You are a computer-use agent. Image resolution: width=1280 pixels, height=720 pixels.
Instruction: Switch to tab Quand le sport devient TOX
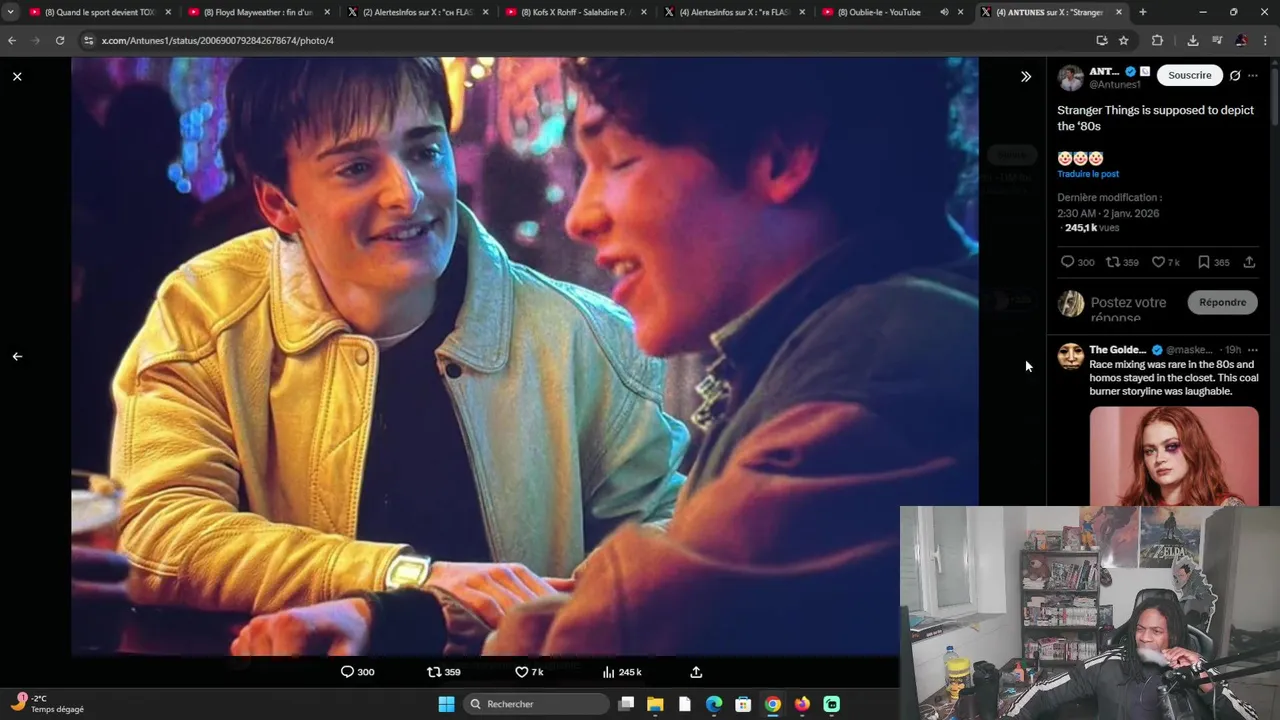point(100,12)
